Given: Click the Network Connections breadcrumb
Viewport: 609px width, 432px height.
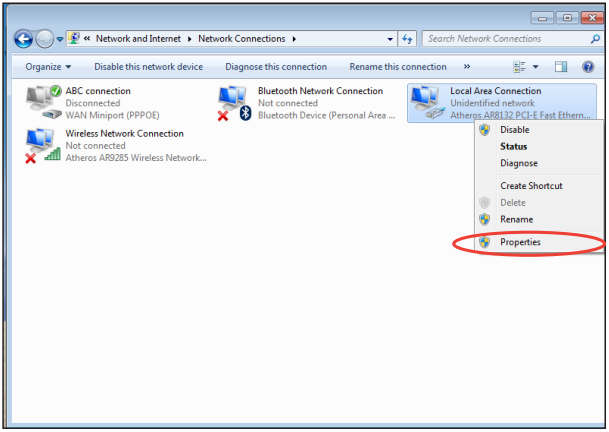Looking at the screenshot, I should (242, 39).
